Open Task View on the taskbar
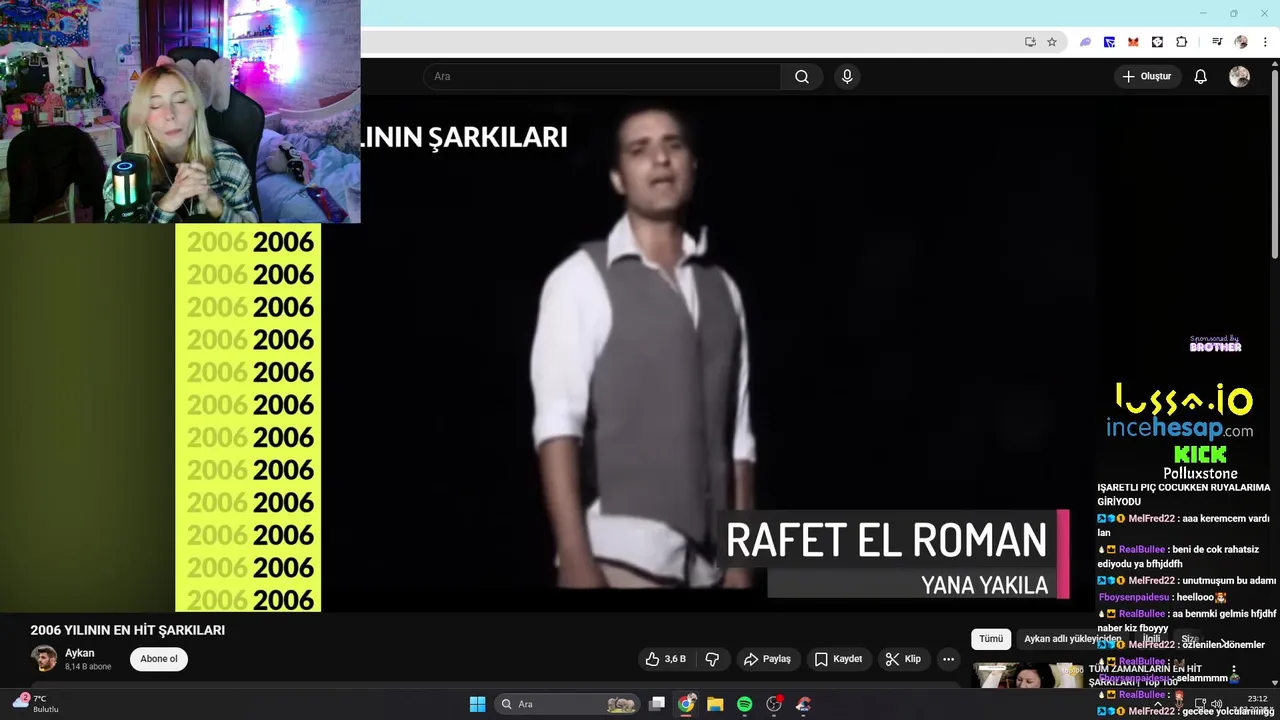The width and height of the screenshot is (1280, 720). [657, 704]
